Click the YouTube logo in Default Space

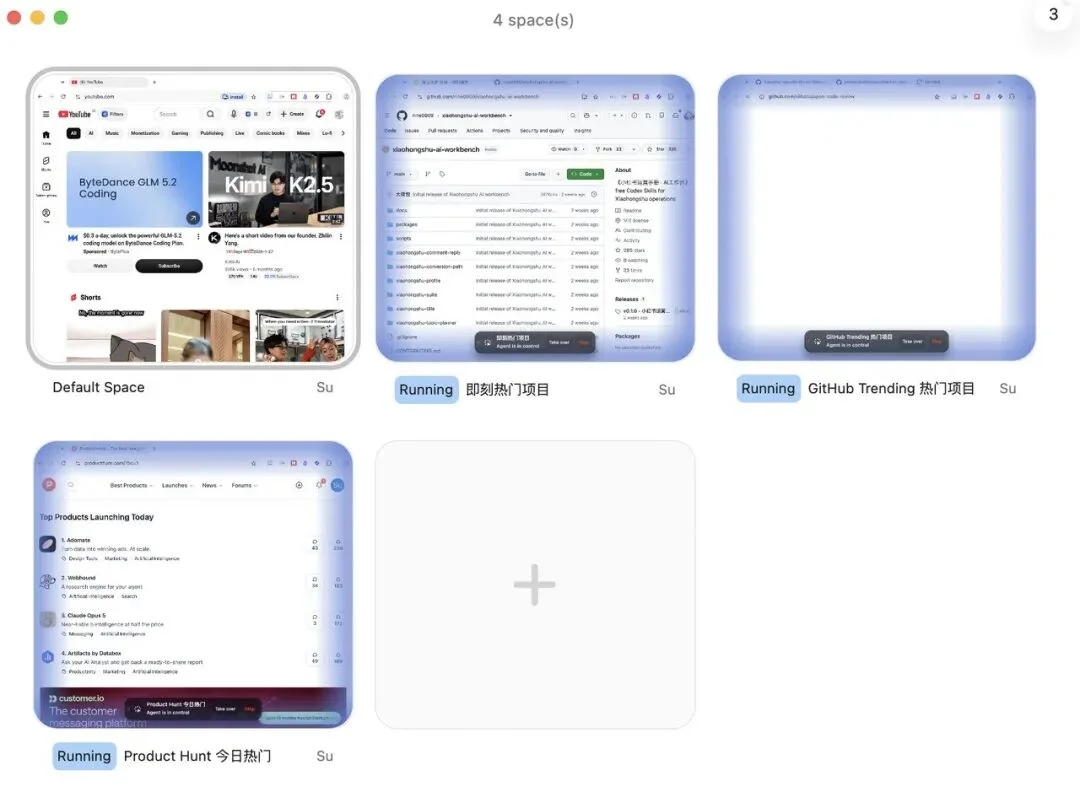74,114
